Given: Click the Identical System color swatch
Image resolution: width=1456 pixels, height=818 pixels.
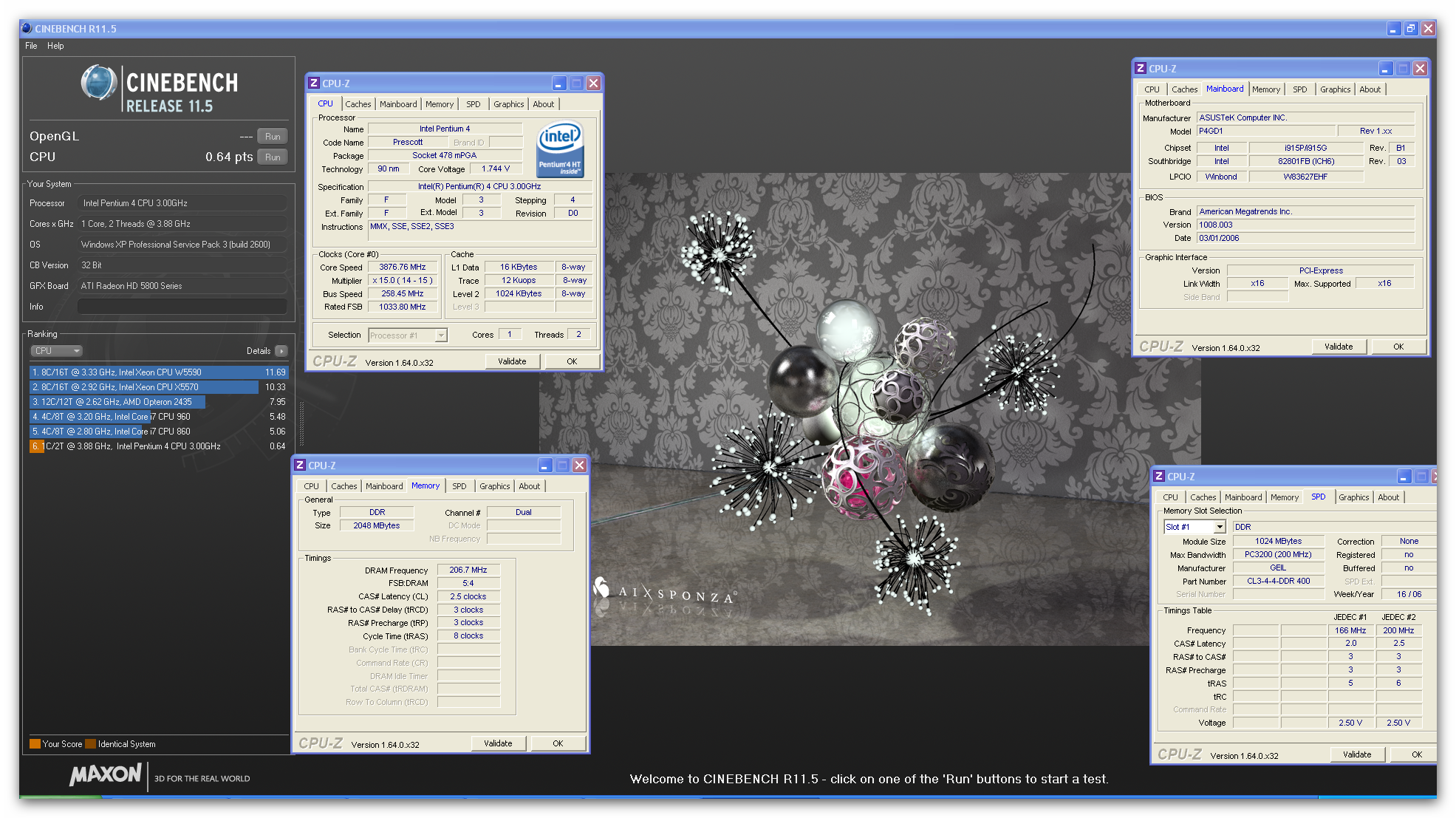Looking at the screenshot, I should tap(90, 744).
